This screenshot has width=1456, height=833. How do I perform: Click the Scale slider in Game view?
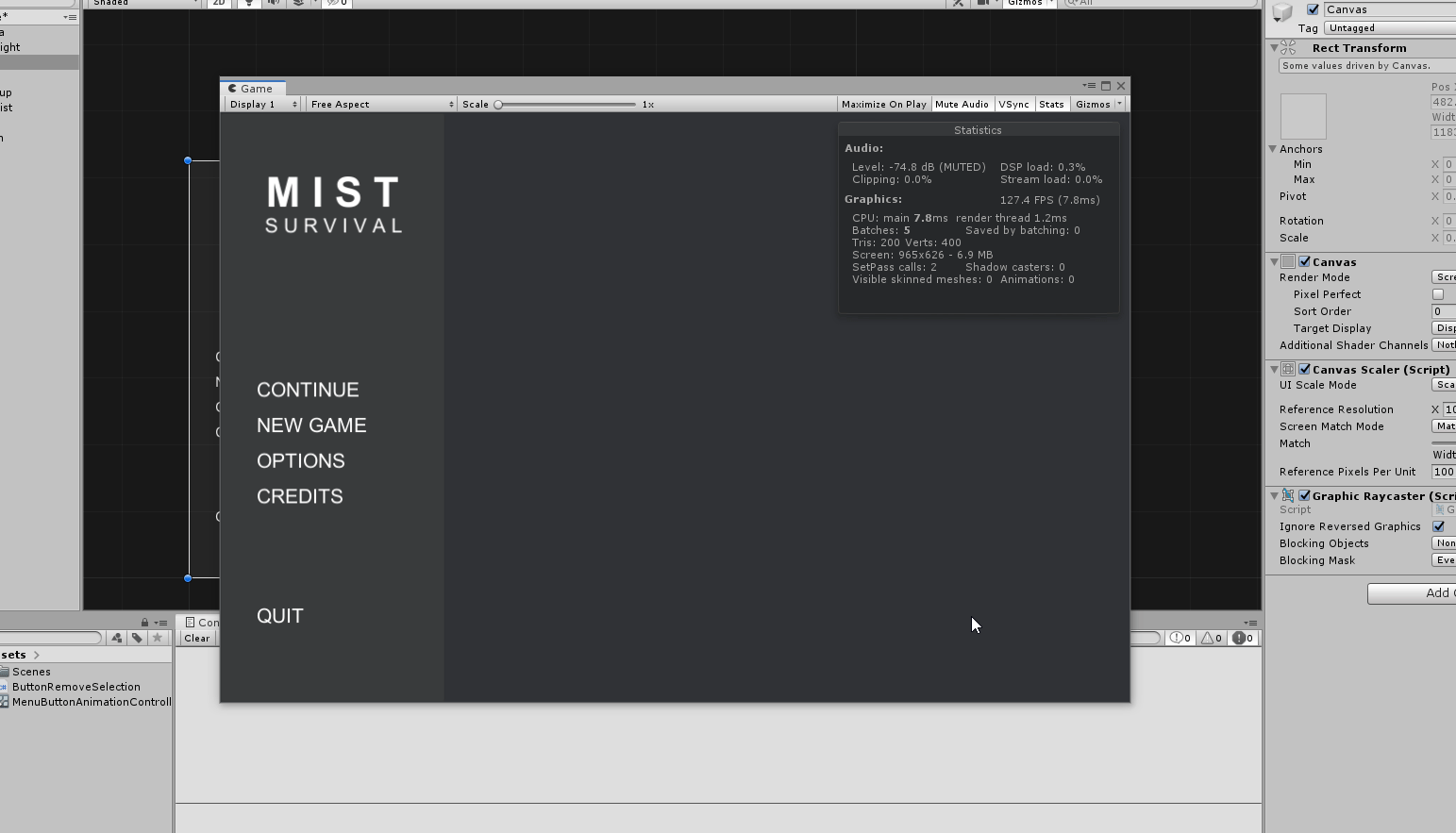[566, 105]
